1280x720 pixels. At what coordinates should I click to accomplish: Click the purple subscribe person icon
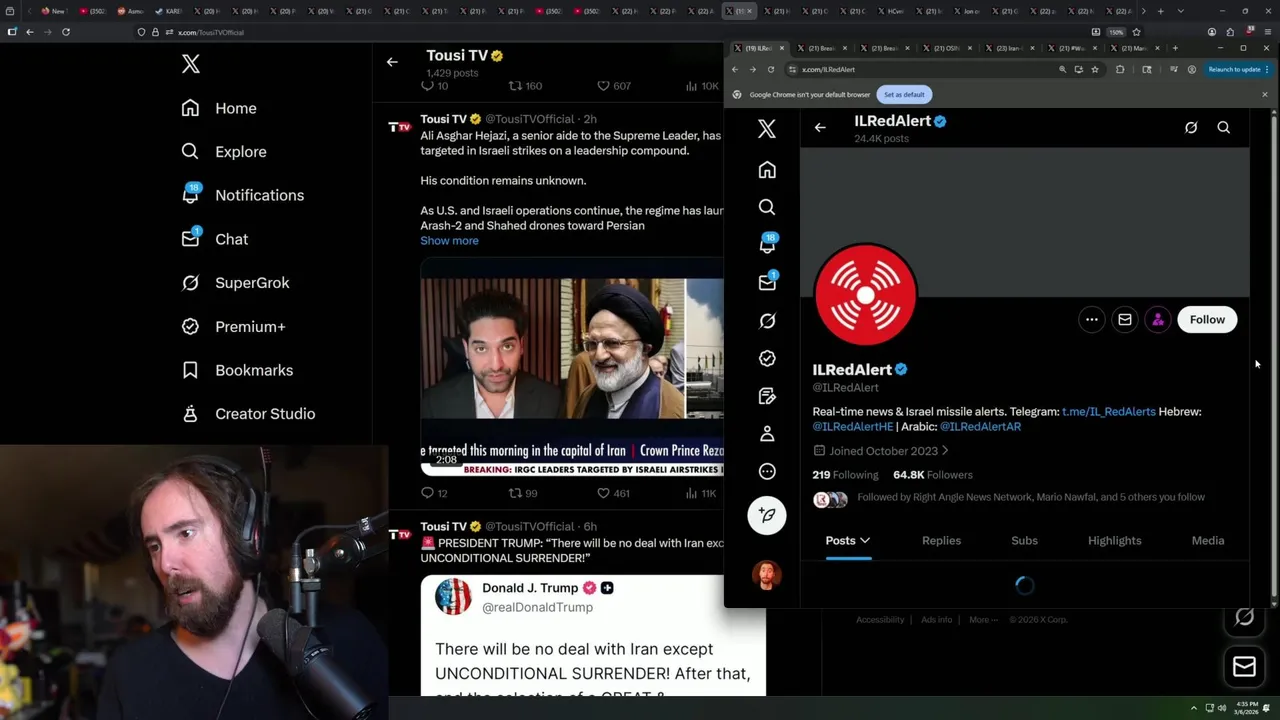1157,320
